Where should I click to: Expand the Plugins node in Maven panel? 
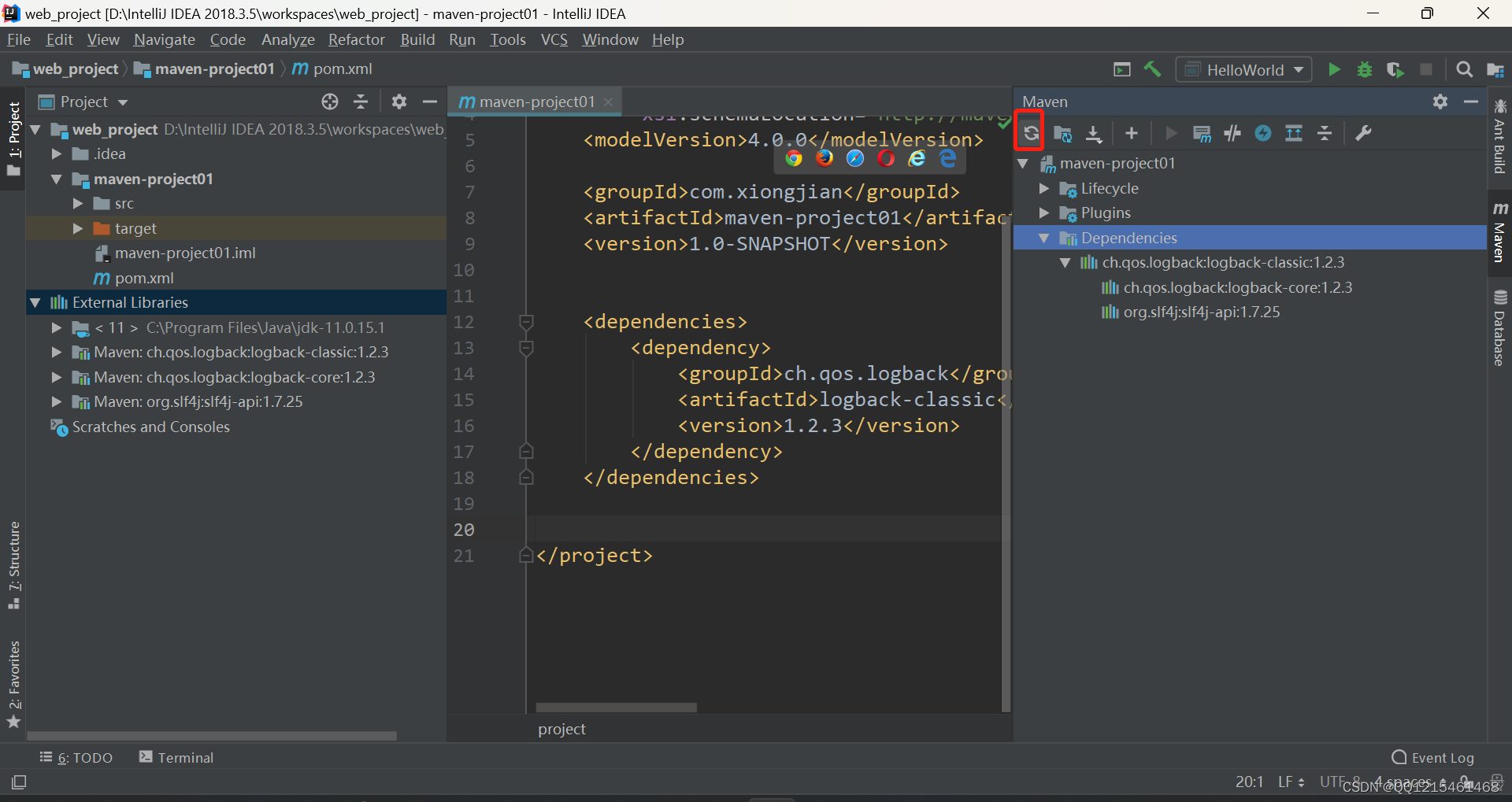tap(1044, 213)
